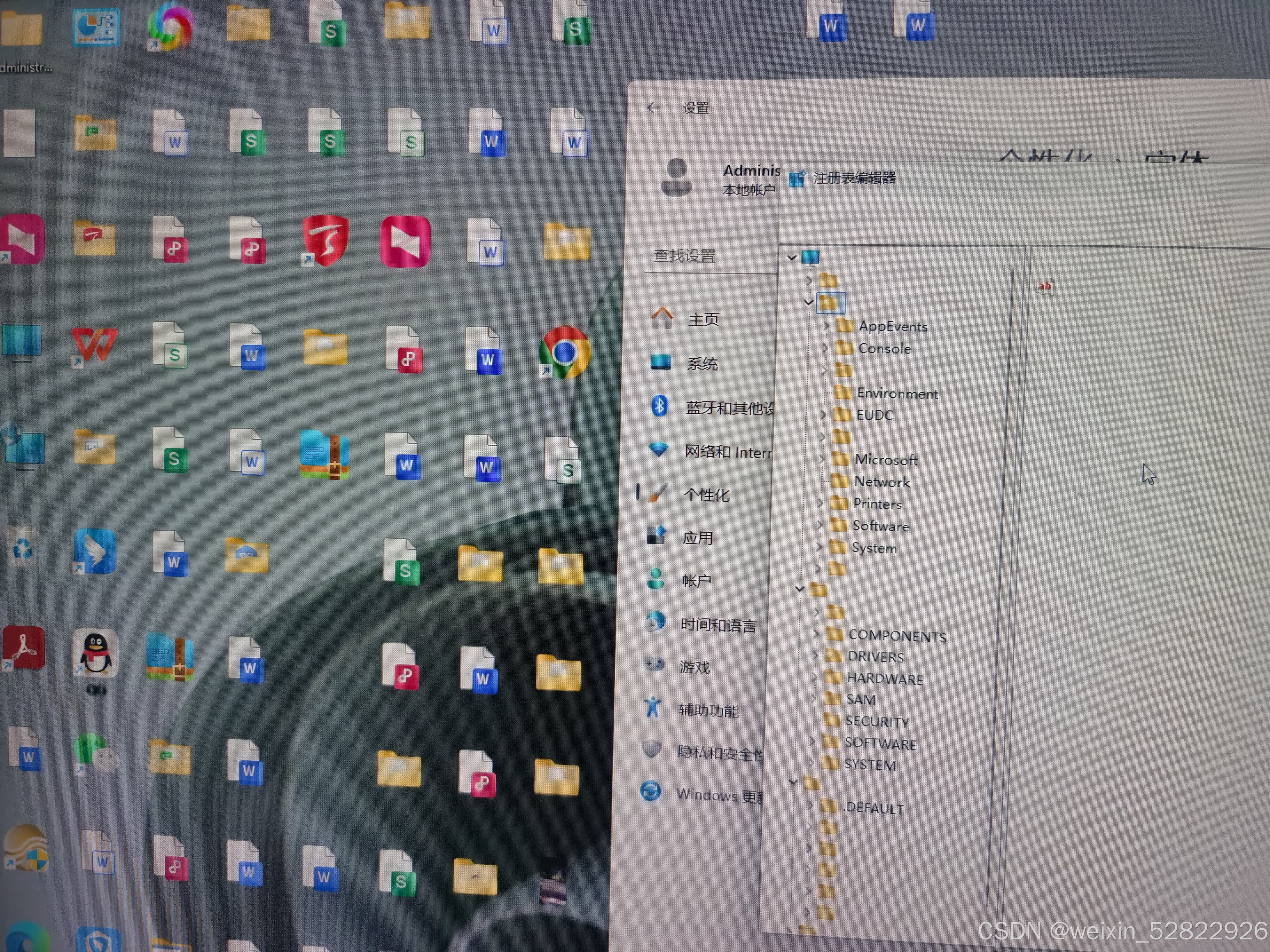Expand the AppEvents registry key

(x=826, y=325)
